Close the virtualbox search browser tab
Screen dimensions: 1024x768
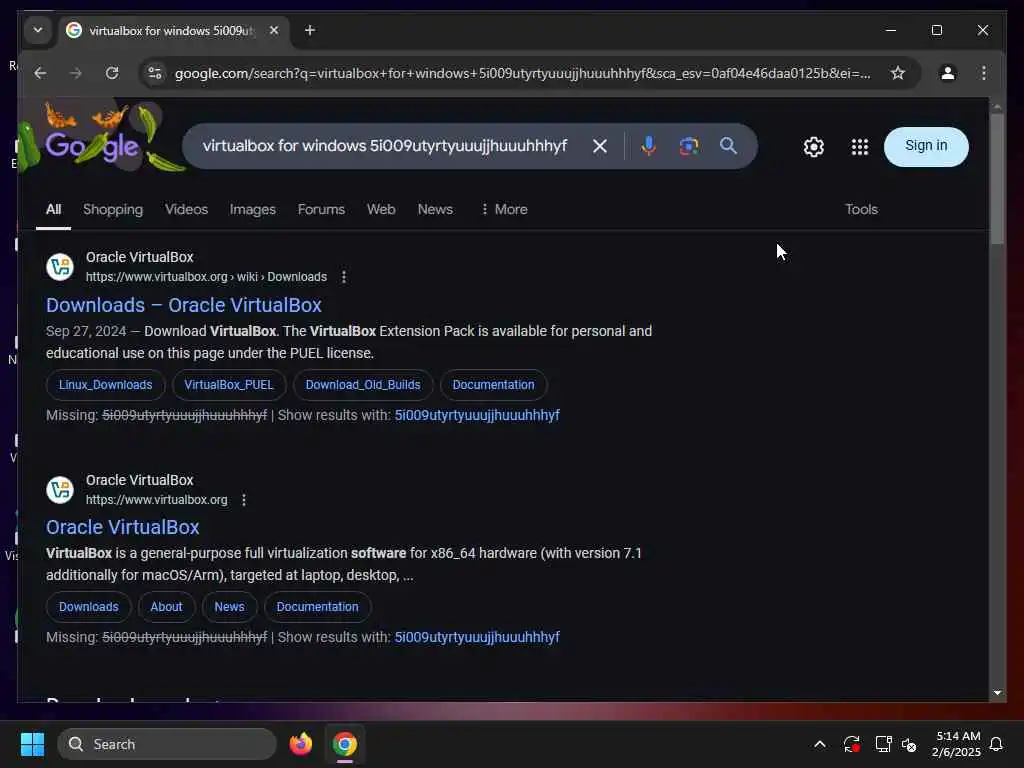[274, 30]
